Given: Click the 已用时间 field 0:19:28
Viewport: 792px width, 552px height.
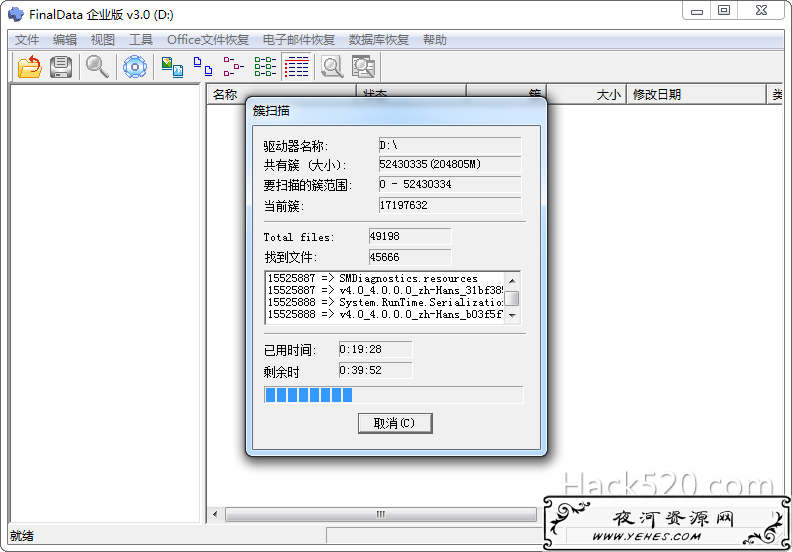Looking at the screenshot, I should pos(375,349).
